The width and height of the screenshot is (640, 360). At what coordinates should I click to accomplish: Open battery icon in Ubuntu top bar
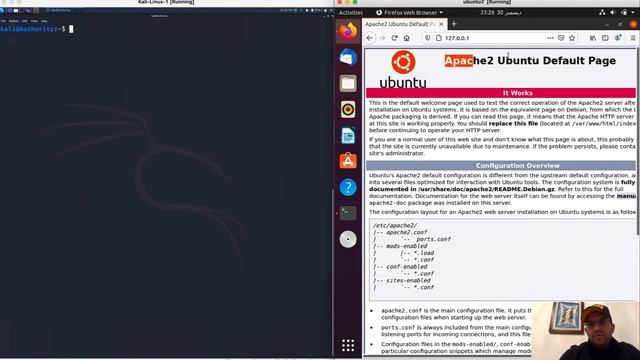tap(624, 13)
